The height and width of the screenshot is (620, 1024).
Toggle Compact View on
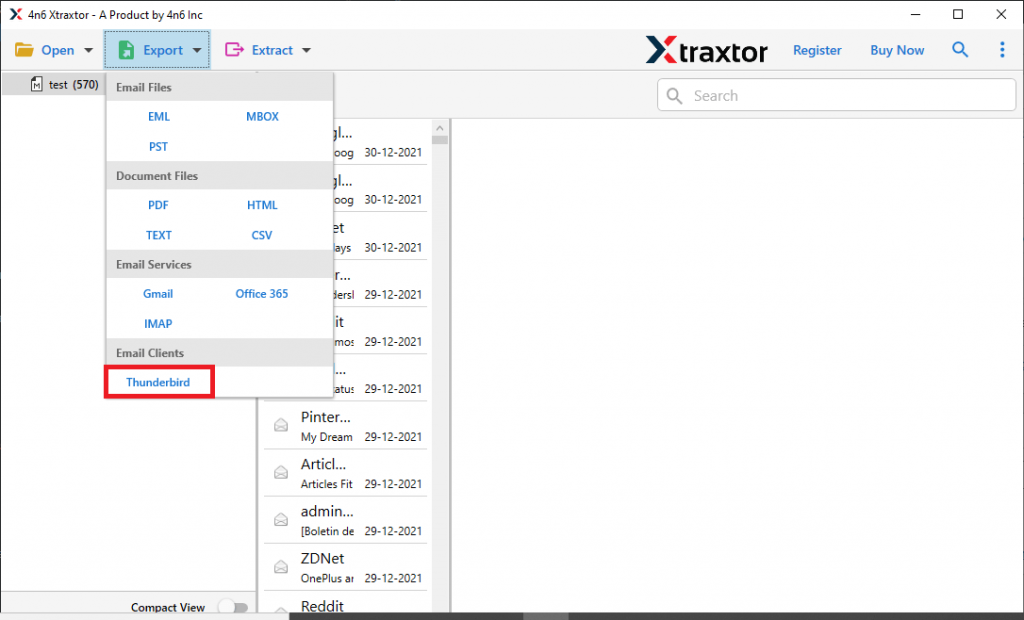point(233,606)
